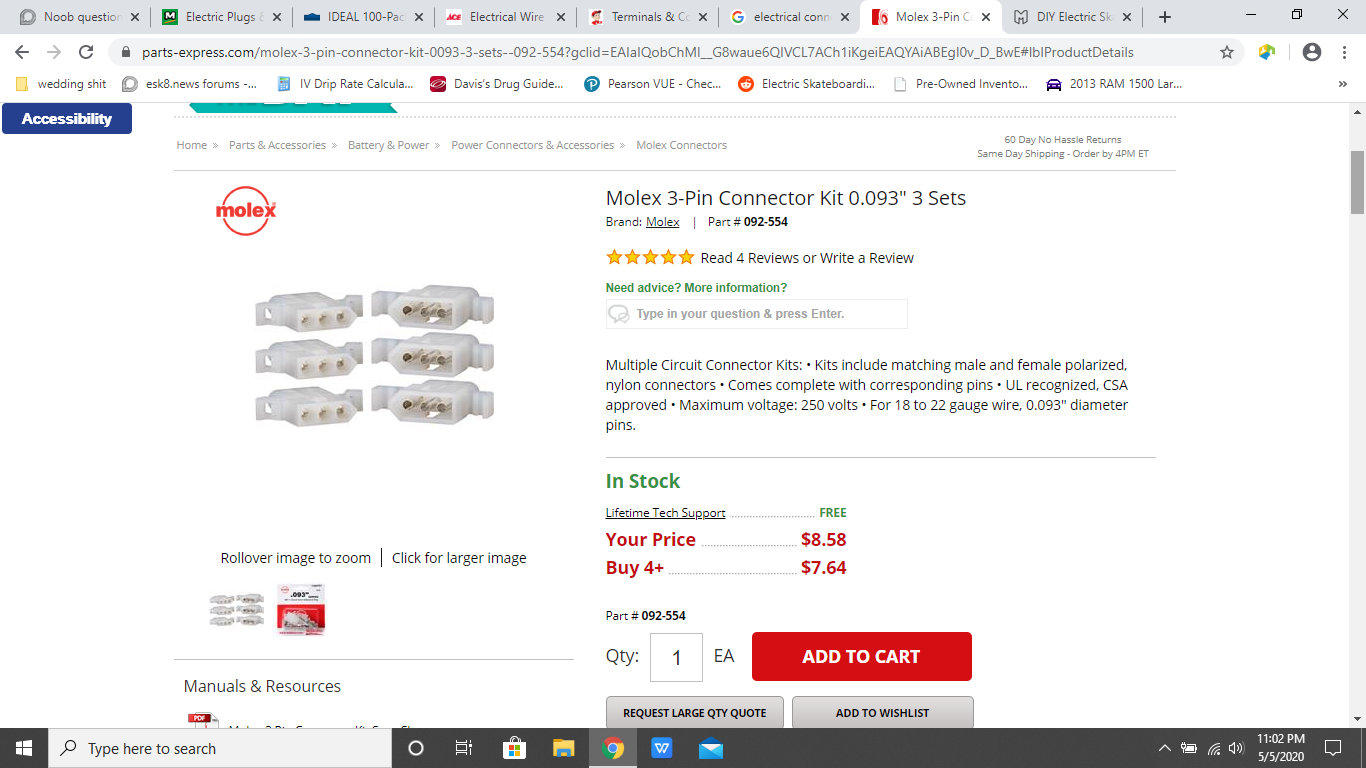Reload the page
Viewport: 1366px width, 768px height.
pyautogui.click(x=86, y=52)
